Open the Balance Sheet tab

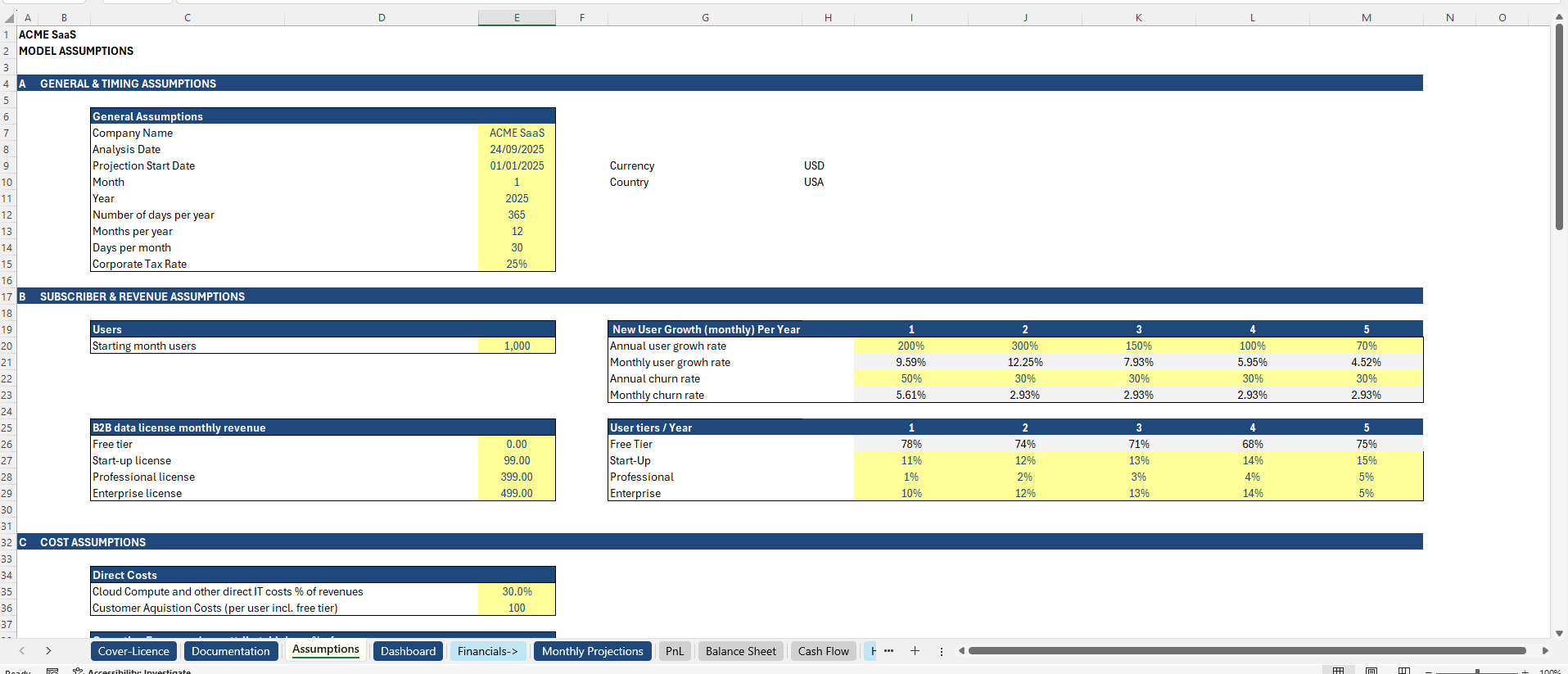tap(740, 651)
